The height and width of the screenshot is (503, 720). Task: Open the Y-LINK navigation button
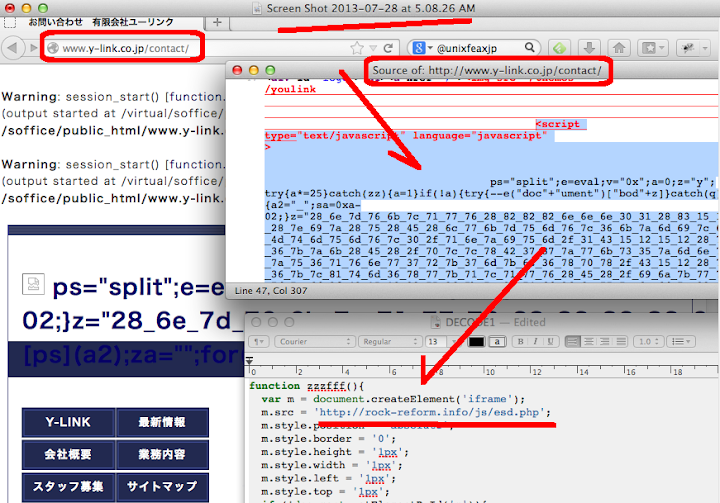coord(68,422)
